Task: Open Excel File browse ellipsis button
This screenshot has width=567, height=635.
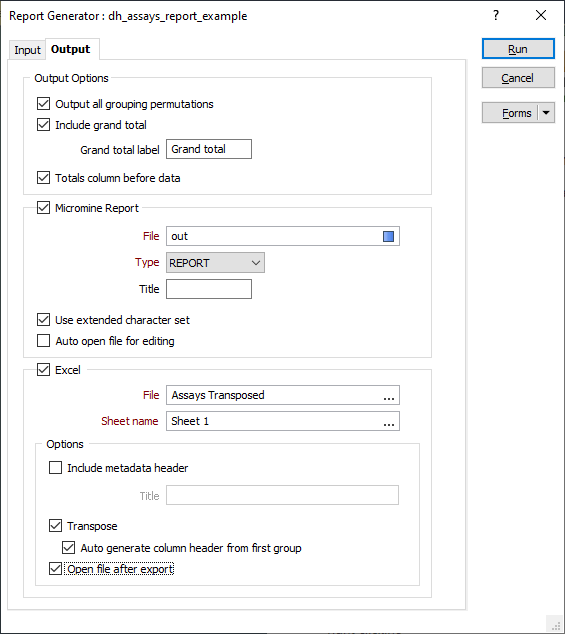Action: coord(389,396)
